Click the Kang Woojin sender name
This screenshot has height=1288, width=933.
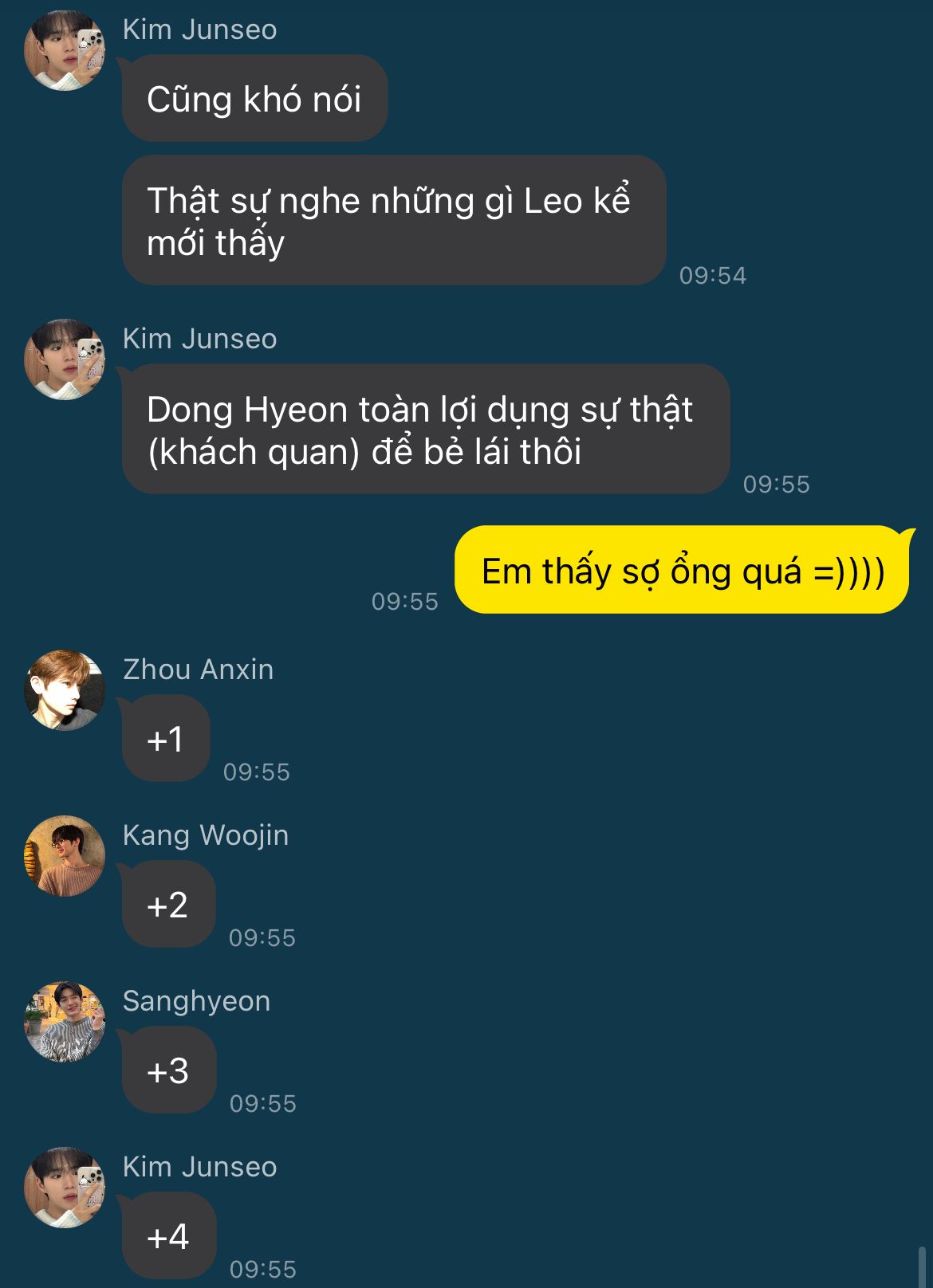pos(206,835)
